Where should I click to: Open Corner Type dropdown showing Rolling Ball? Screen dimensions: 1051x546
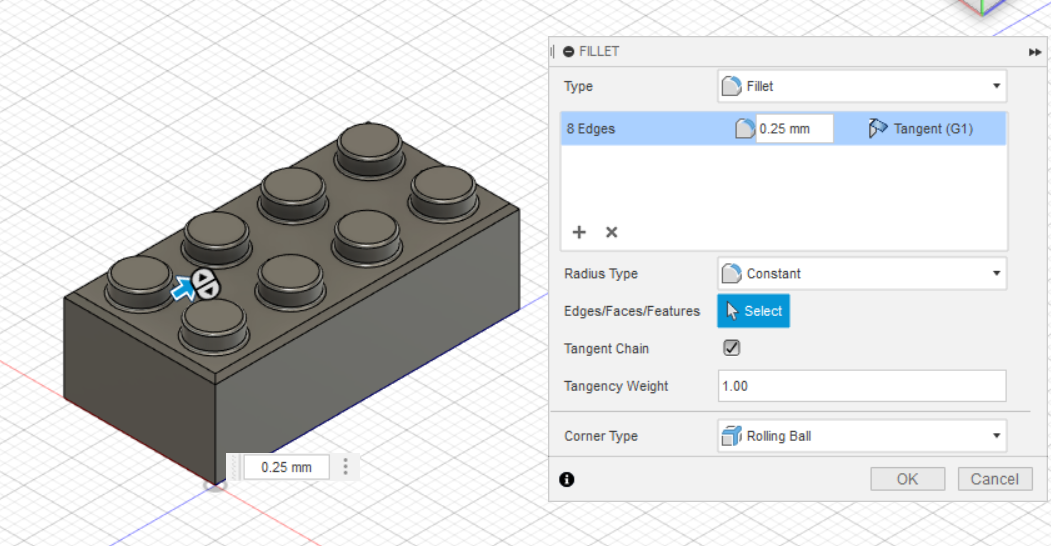tap(862, 436)
